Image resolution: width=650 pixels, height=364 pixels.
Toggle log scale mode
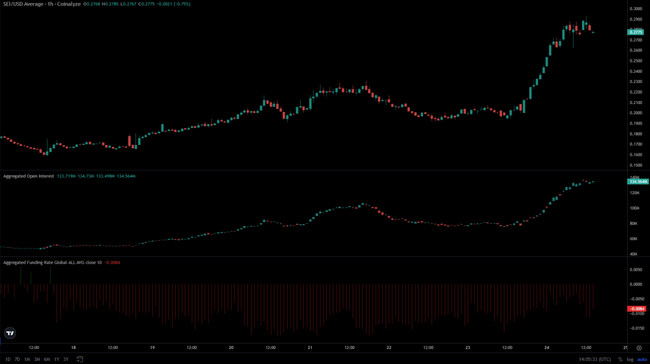[x=630, y=359]
